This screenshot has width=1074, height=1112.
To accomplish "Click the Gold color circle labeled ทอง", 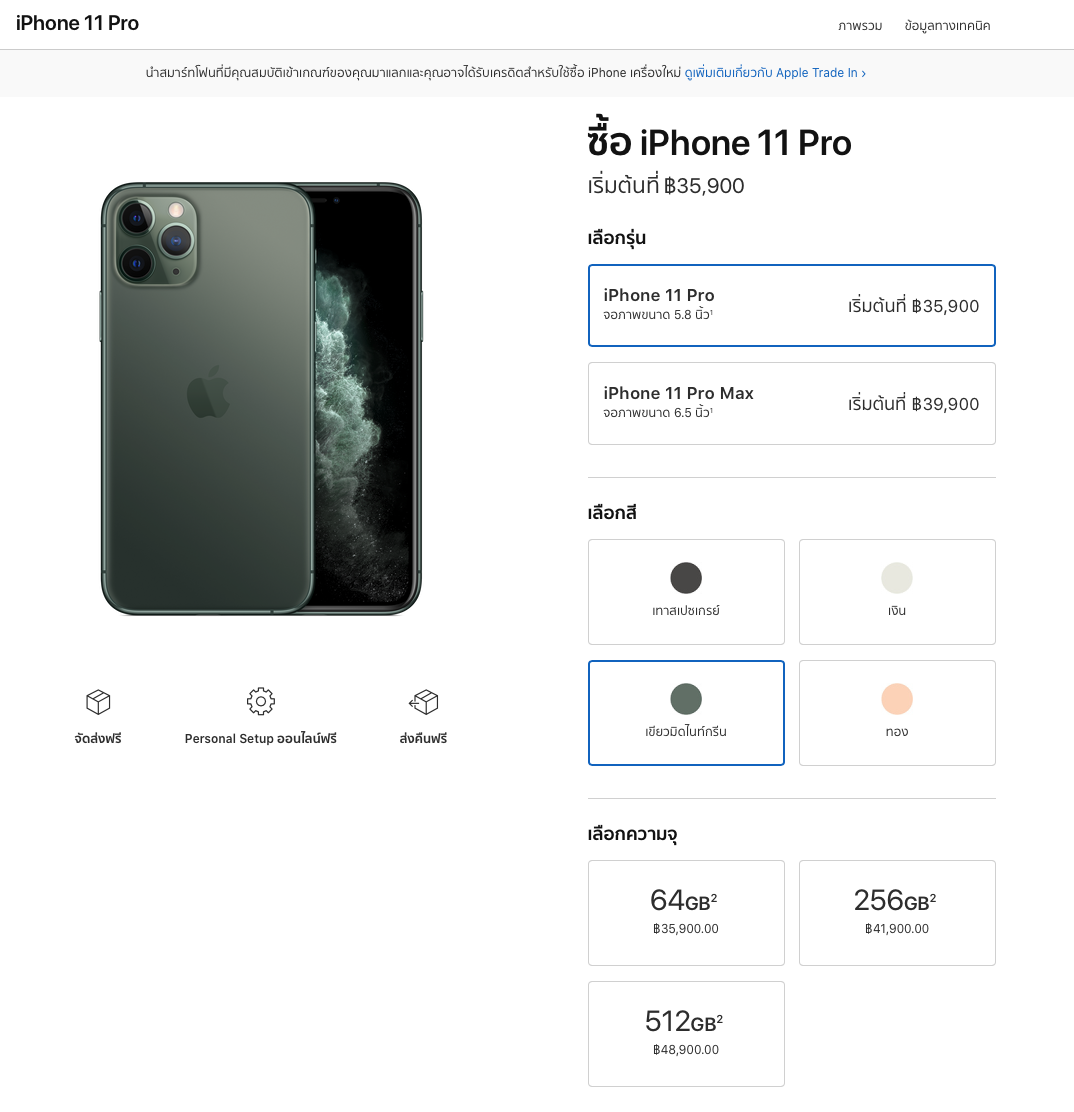I will [x=897, y=698].
